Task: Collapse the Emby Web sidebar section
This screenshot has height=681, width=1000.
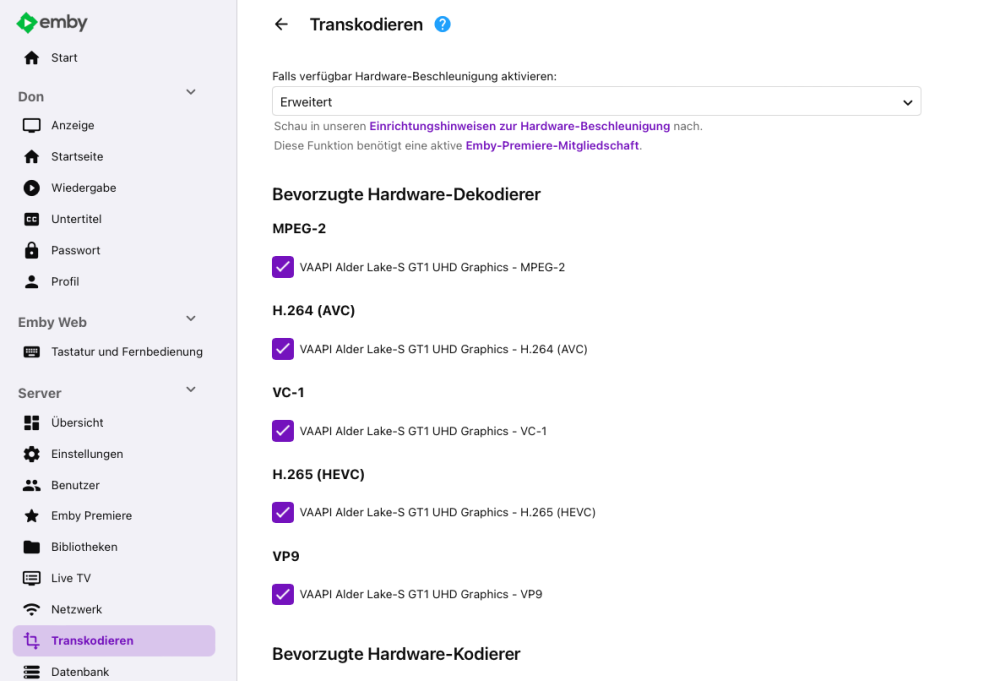Action: click(191, 319)
